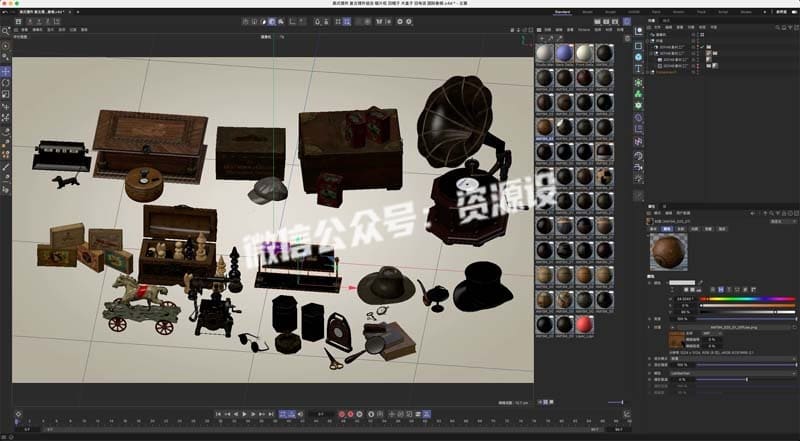
Task: Select the brush tool in left palette
Action: tap(6, 166)
